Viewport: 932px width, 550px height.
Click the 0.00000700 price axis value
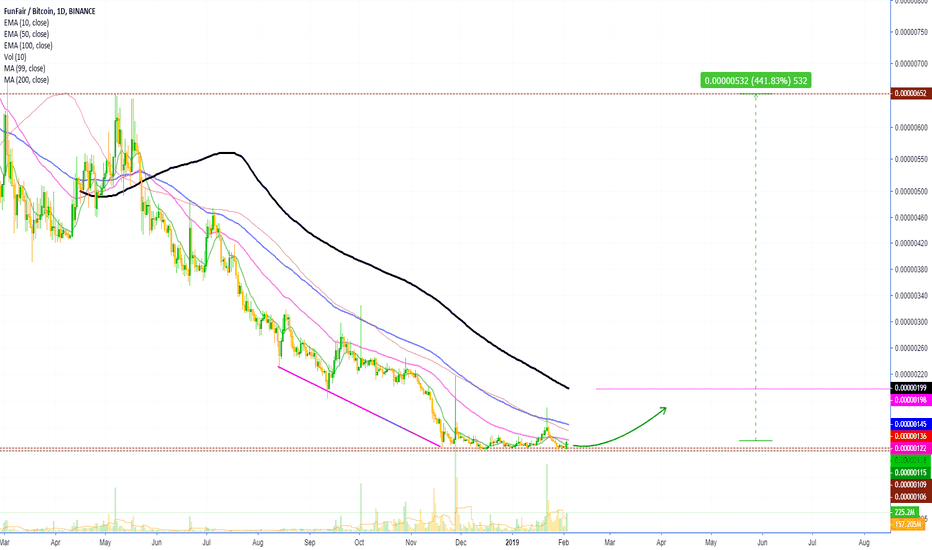tap(911, 63)
